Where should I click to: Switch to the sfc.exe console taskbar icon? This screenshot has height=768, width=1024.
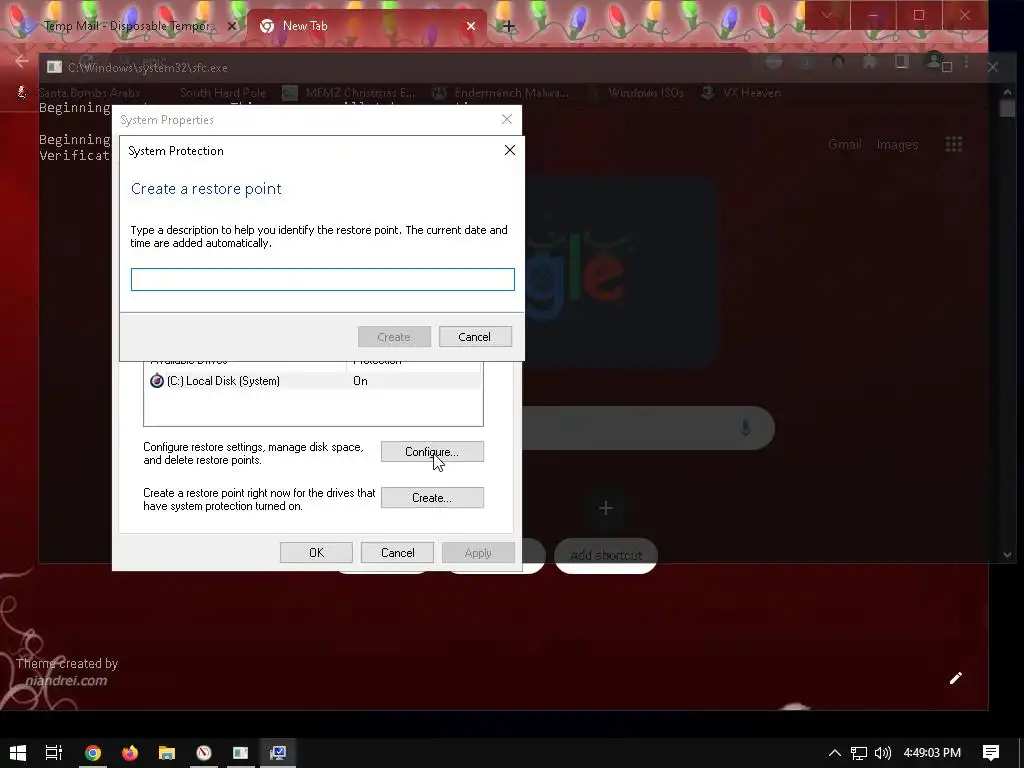[240, 753]
